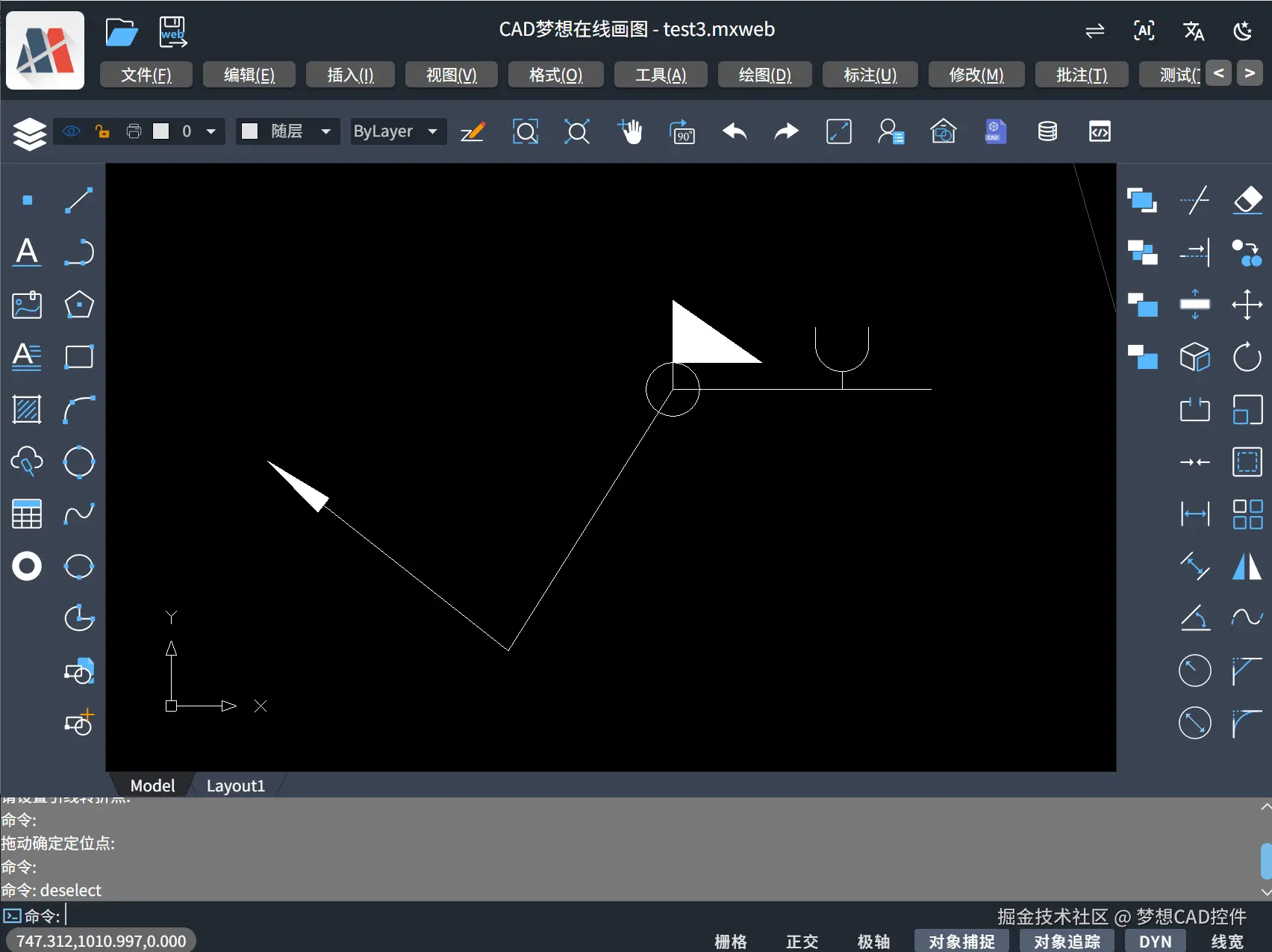The width and height of the screenshot is (1272, 952).
Task: Expand the 随层 color dropdown
Action: click(326, 131)
